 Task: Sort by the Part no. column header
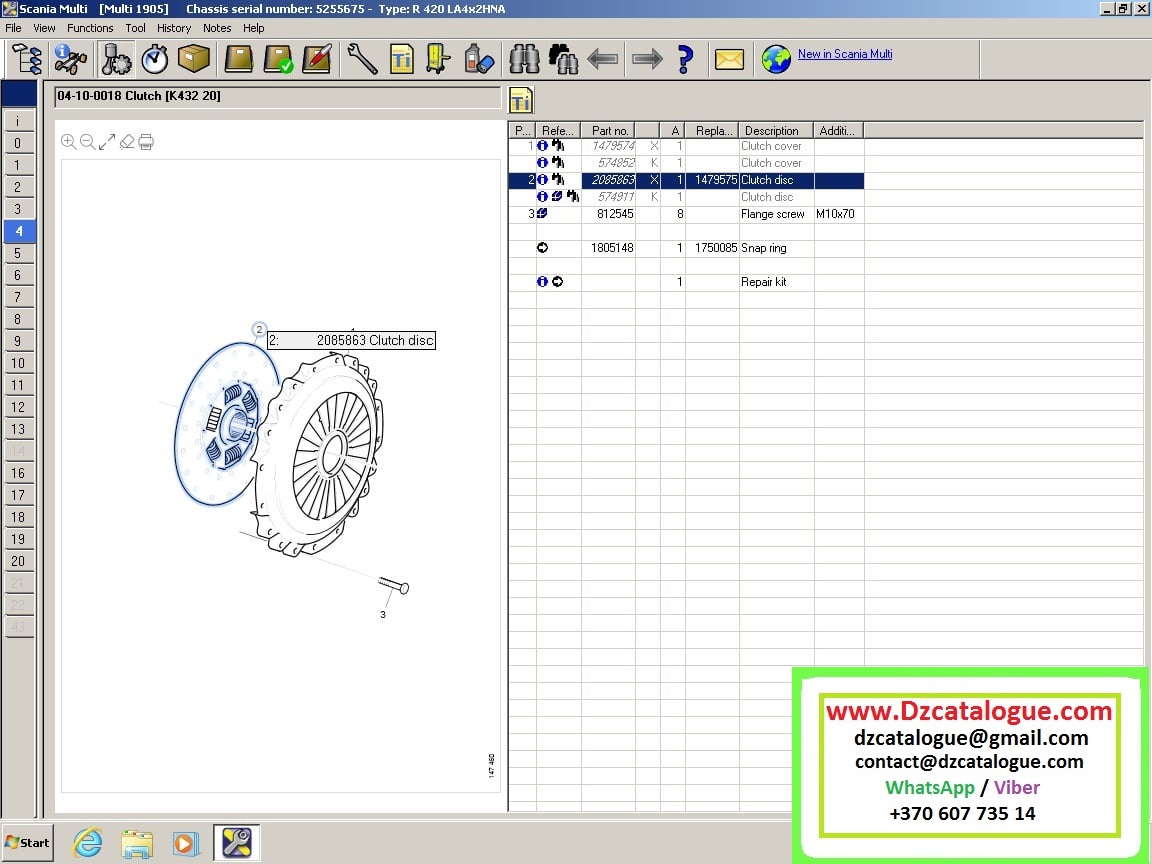(608, 131)
